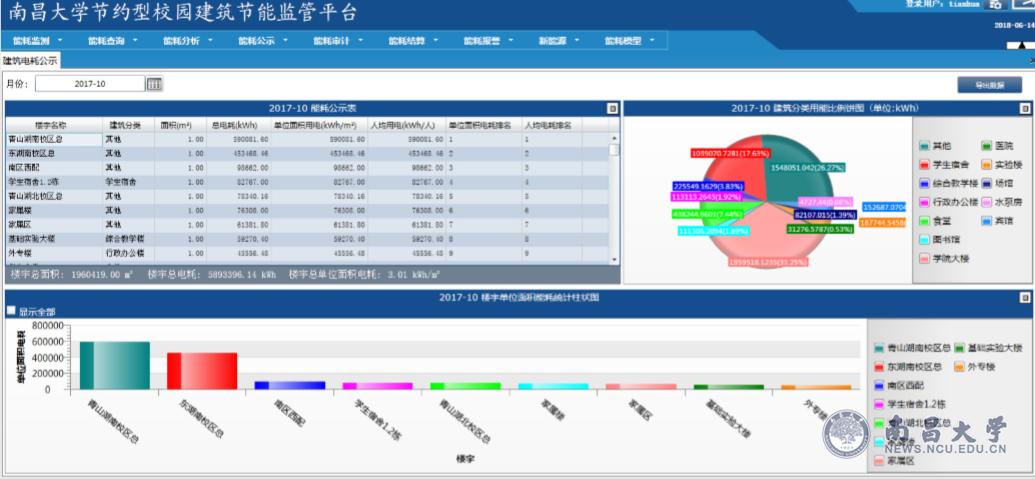Click 场馆 navy swatch in pie legend
Screen dimensions: 1035x479
(x=986, y=183)
